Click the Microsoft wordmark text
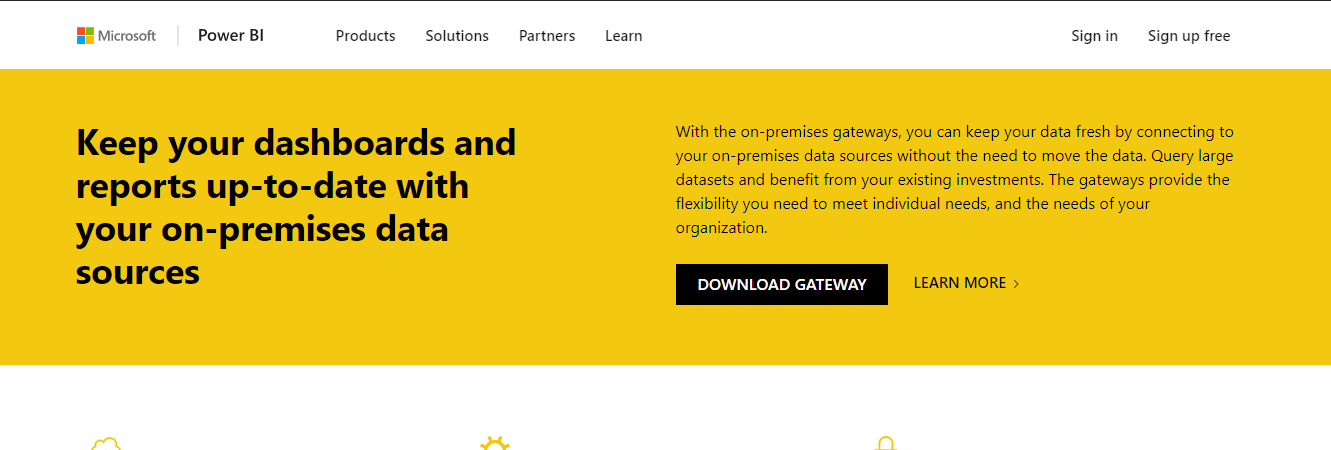Image resolution: width=1331 pixels, height=450 pixels. pos(127,36)
